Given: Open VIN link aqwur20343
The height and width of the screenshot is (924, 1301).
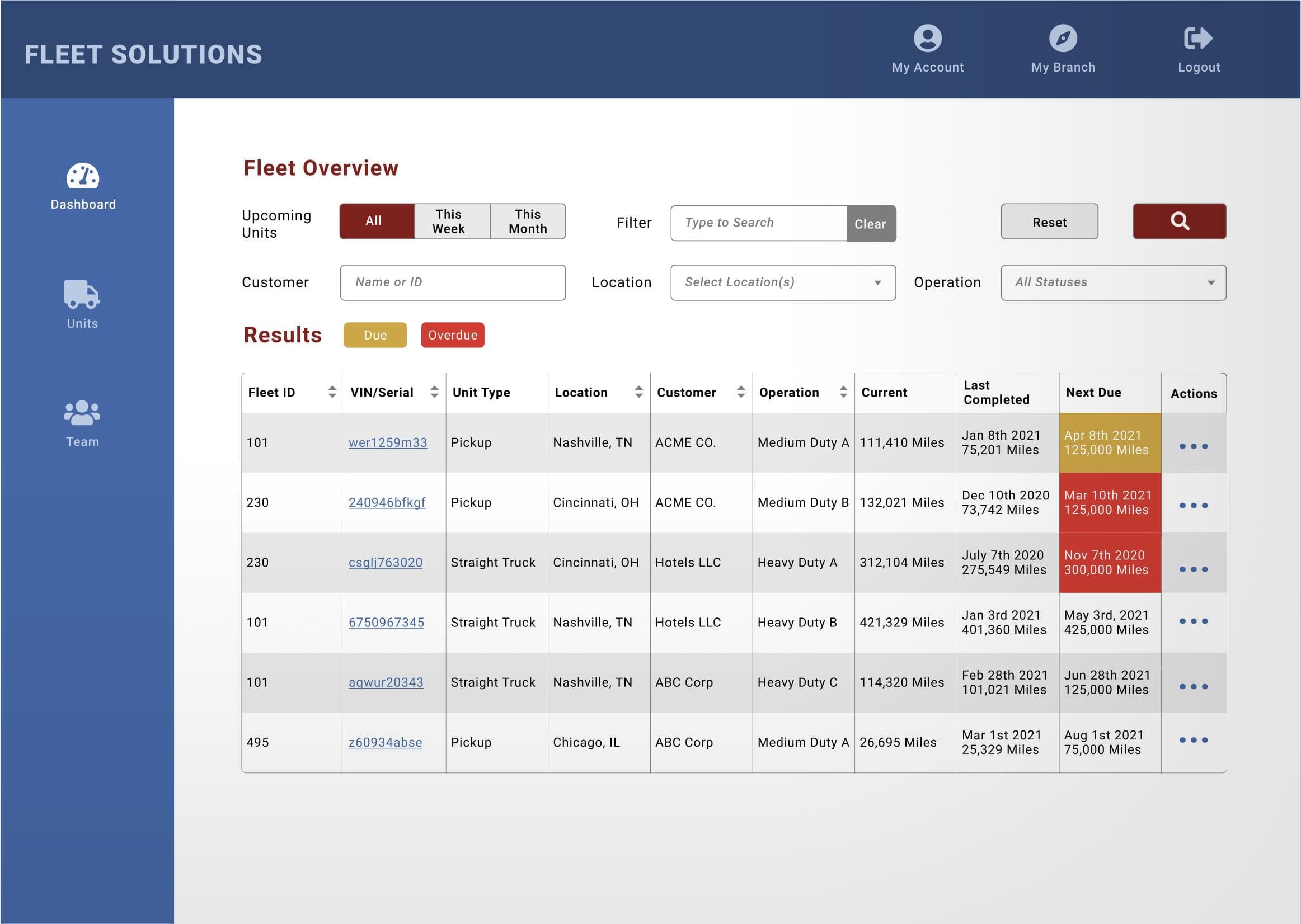Looking at the screenshot, I should pos(386,682).
